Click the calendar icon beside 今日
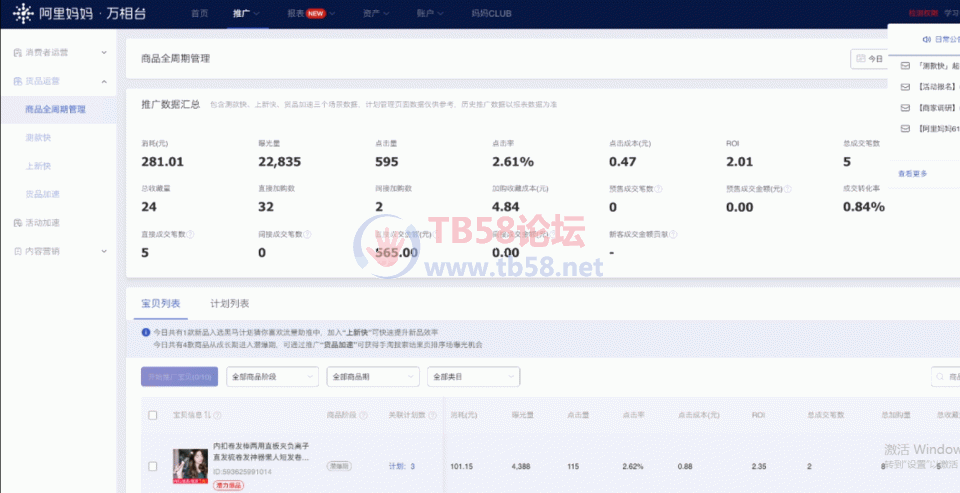960x493 pixels. pos(860,59)
